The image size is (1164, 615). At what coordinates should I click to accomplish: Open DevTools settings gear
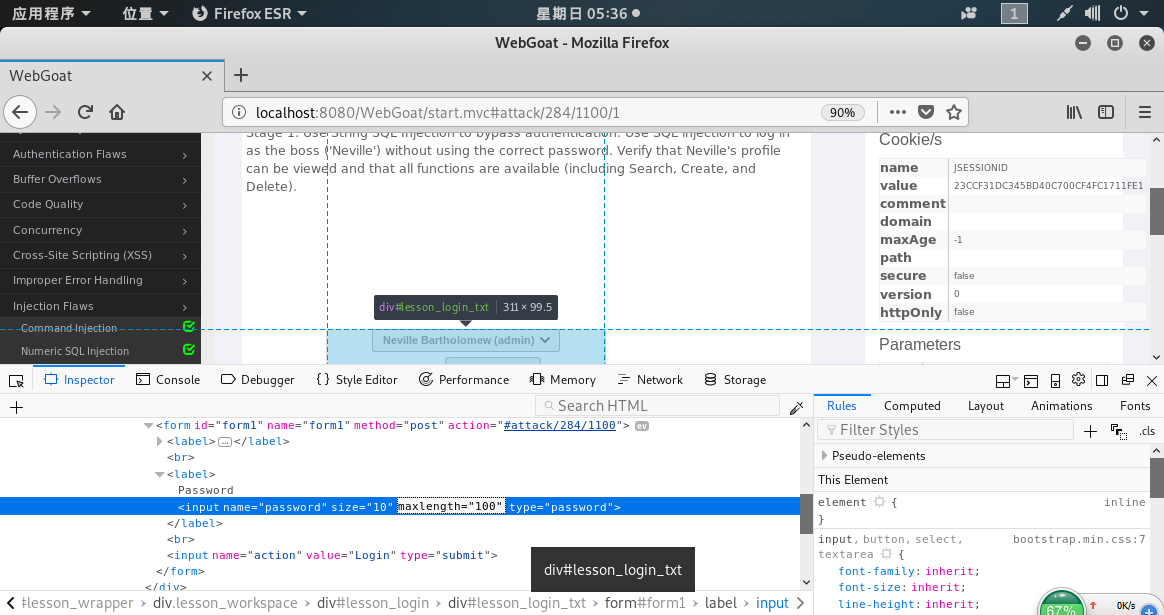[1079, 380]
